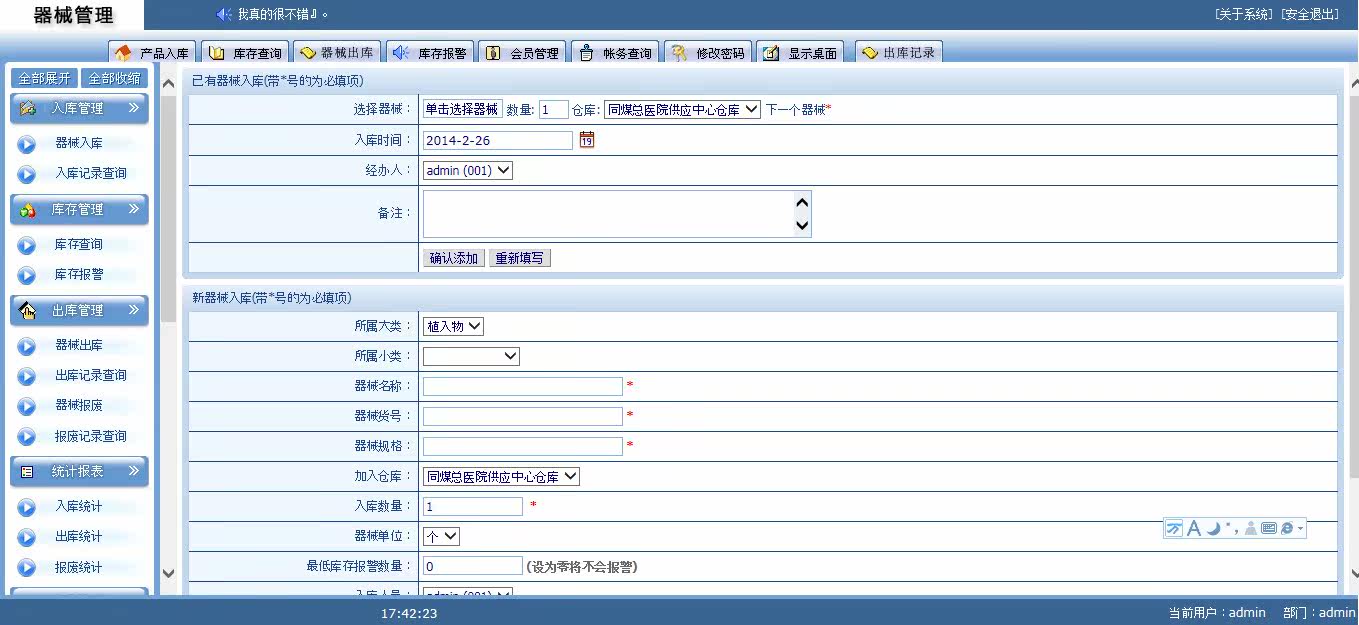1359x625 pixels.
Task: Click the 重新填写 button
Action: (x=520, y=258)
